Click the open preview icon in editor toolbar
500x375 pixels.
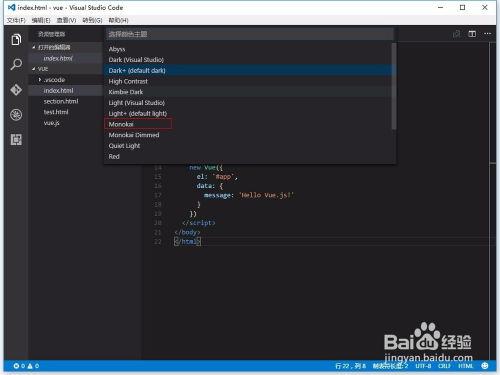(456, 34)
